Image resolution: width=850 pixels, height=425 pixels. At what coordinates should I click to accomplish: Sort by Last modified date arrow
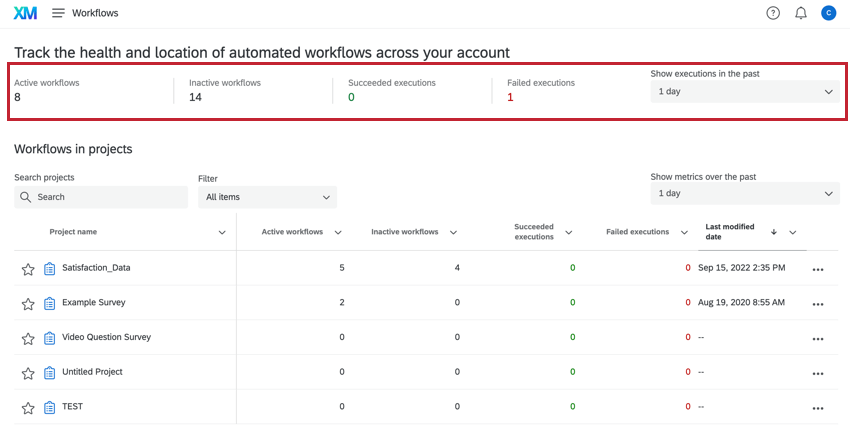pos(773,232)
